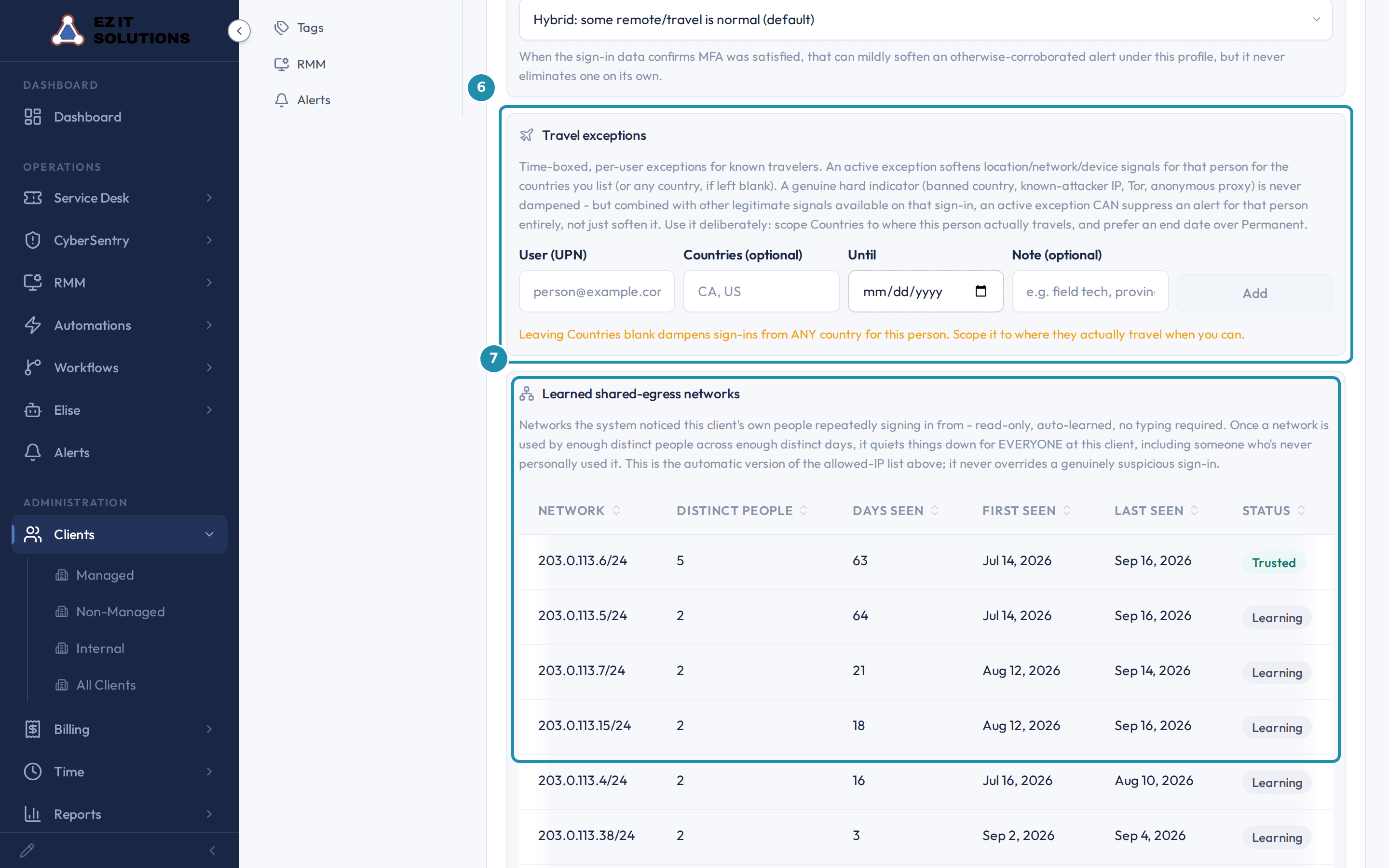Open the RMM section in the secondary menu
This screenshot has width=1389, height=868.
coord(300,64)
